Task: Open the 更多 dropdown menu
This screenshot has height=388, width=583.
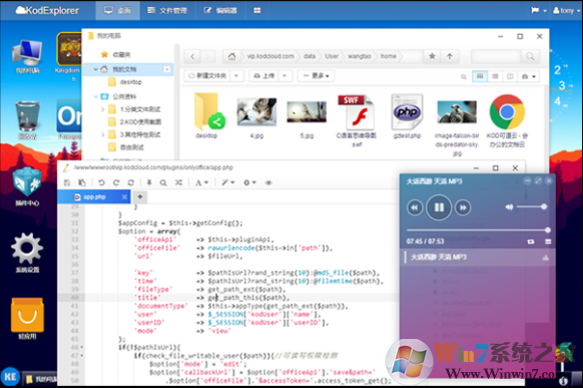Action: click(316, 76)
